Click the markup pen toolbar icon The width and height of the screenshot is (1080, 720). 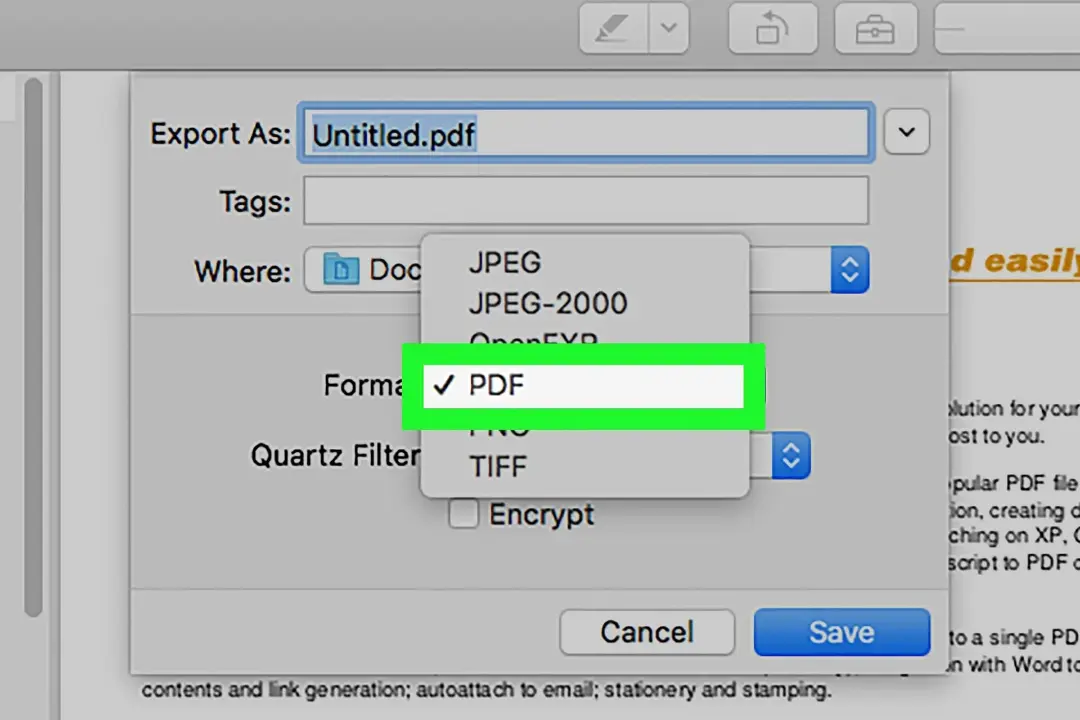614,28
